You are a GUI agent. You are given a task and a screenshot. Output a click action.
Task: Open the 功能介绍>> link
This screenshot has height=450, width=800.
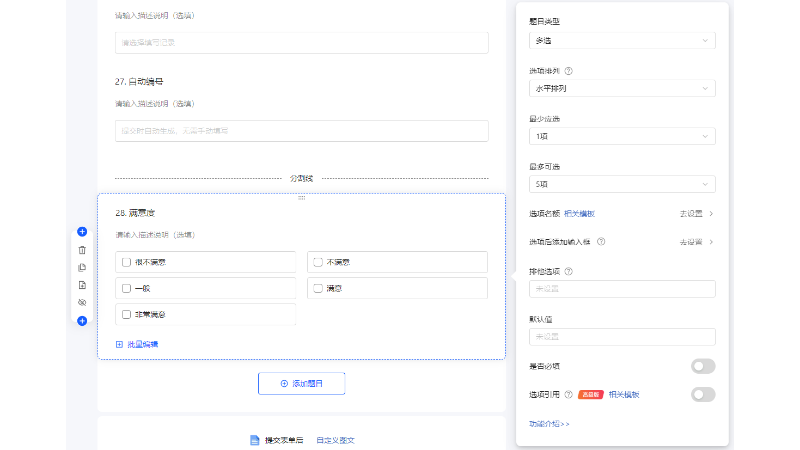(x=549, y=424)
